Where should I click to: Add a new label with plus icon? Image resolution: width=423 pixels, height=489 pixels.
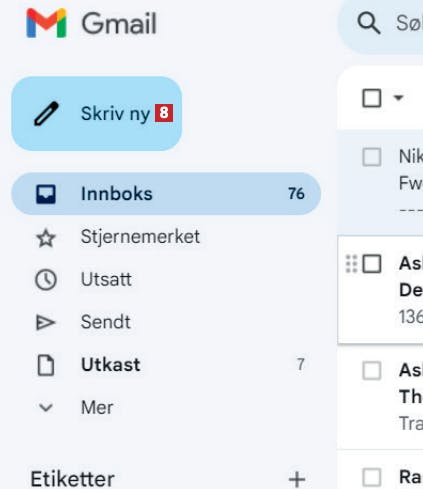click(x=297, y=479)
